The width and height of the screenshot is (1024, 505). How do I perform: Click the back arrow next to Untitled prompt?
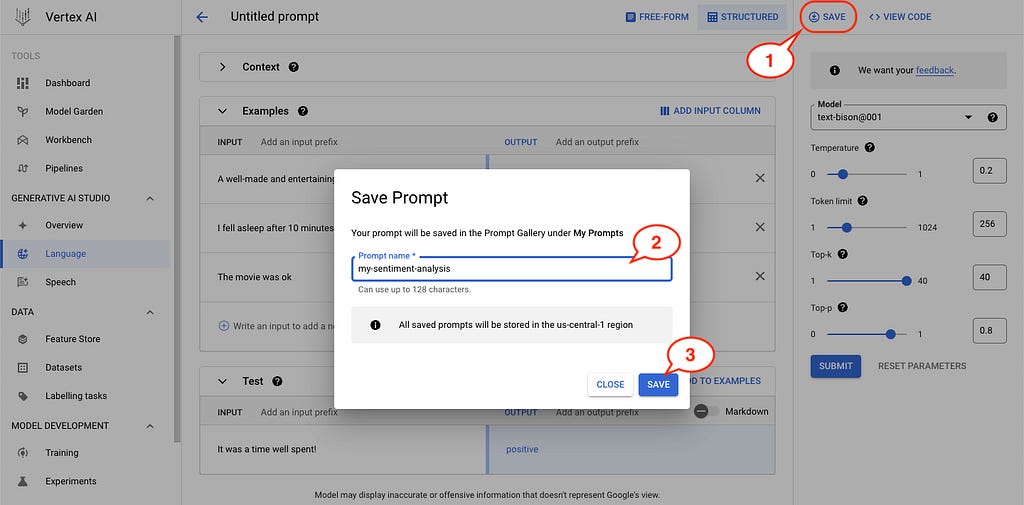coord(202,17)
